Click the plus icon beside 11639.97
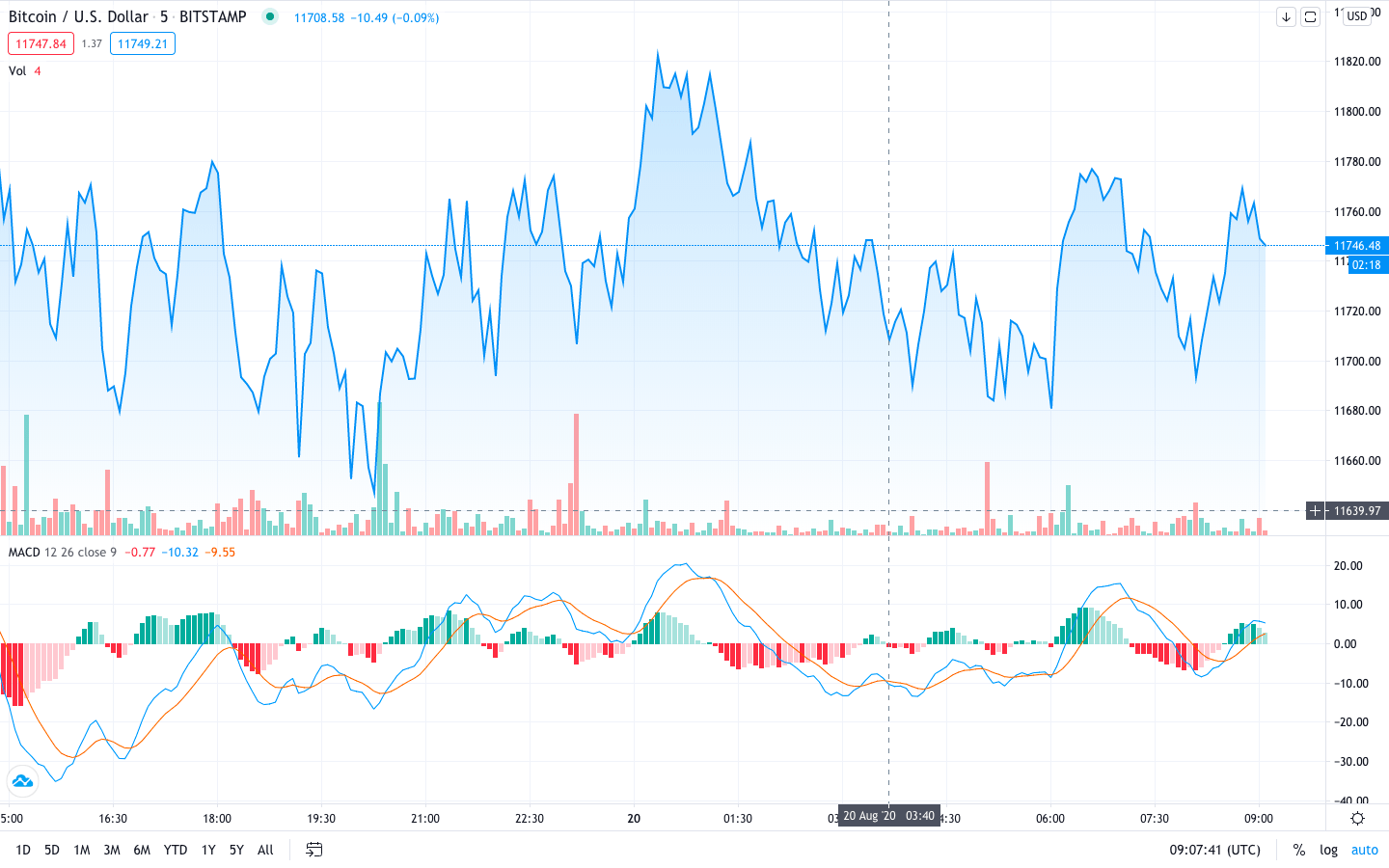 click(x=1315, y=510)
